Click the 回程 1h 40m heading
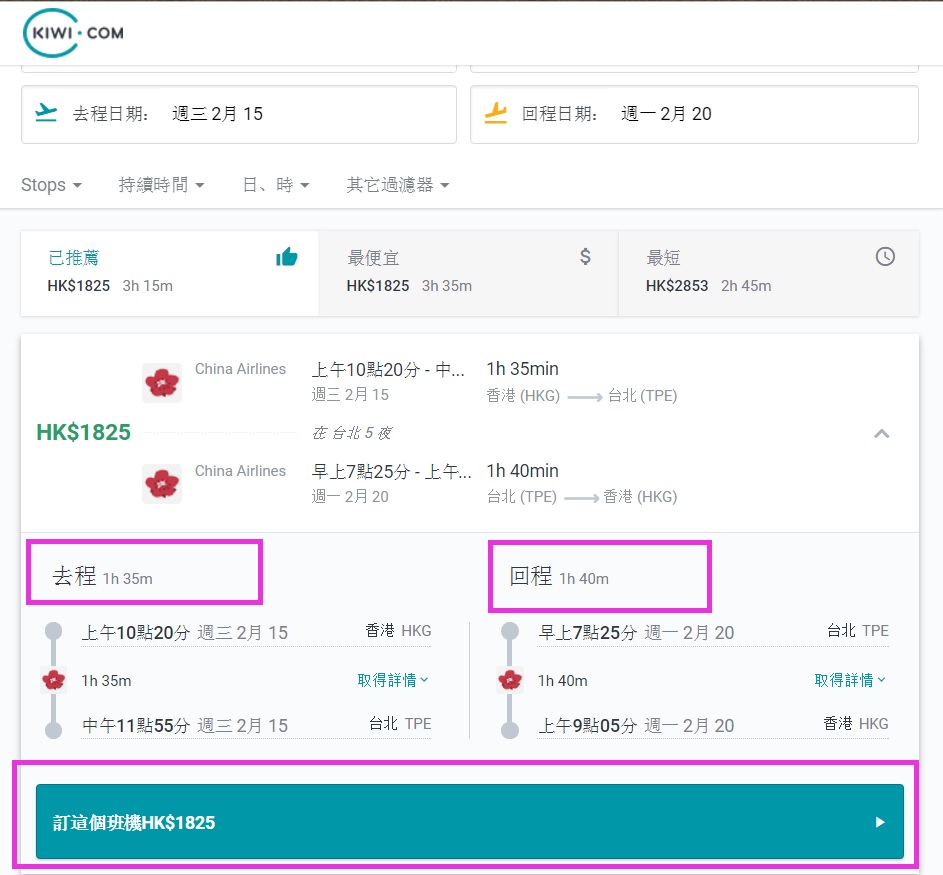943x875 pixels. pos(559,576)
